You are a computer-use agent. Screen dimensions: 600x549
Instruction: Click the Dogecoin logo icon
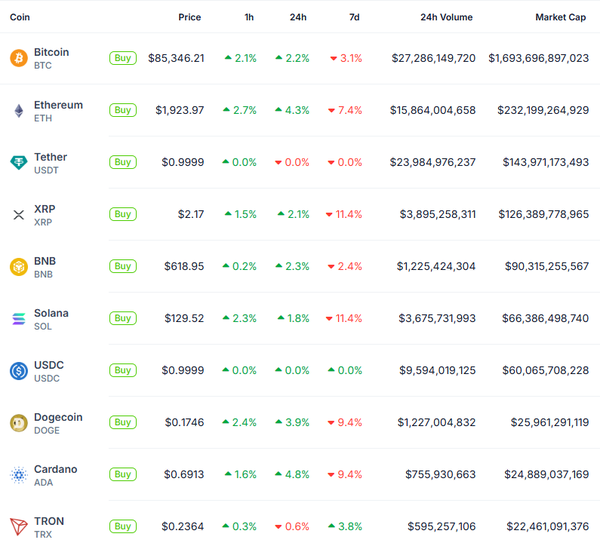[x=18, y=422]
